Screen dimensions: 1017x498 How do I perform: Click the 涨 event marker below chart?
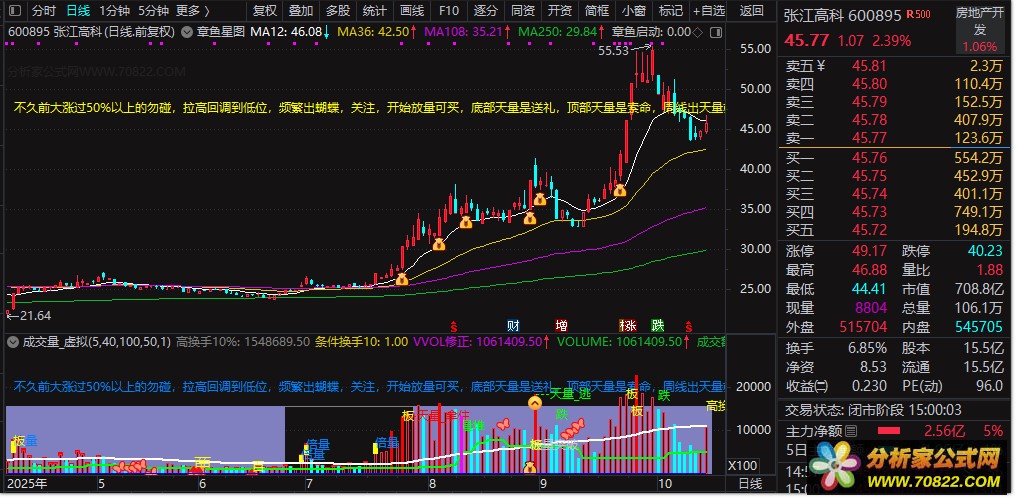(x=628, y=326)
